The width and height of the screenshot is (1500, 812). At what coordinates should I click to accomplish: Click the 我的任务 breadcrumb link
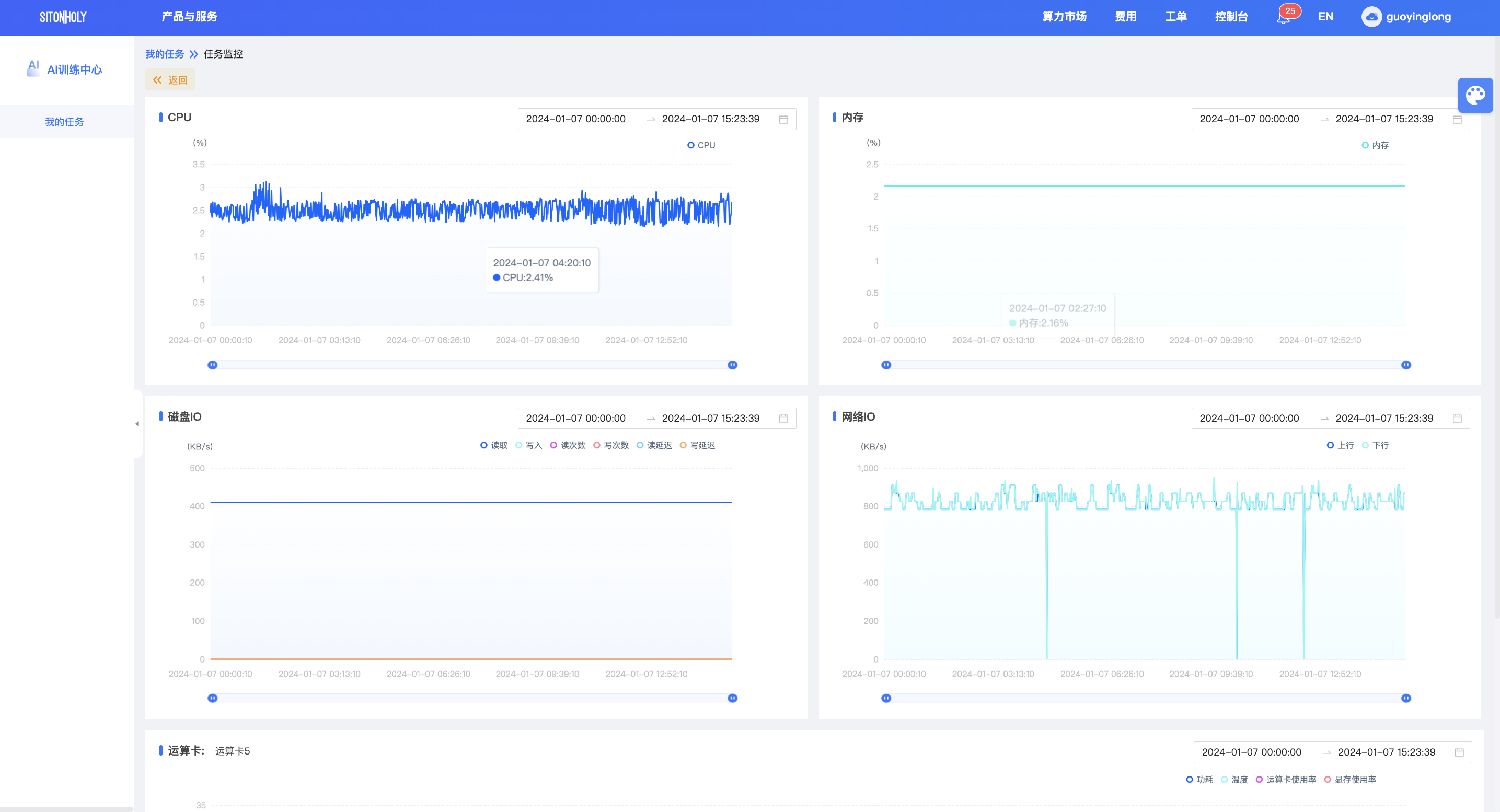[x=164, y=54]
